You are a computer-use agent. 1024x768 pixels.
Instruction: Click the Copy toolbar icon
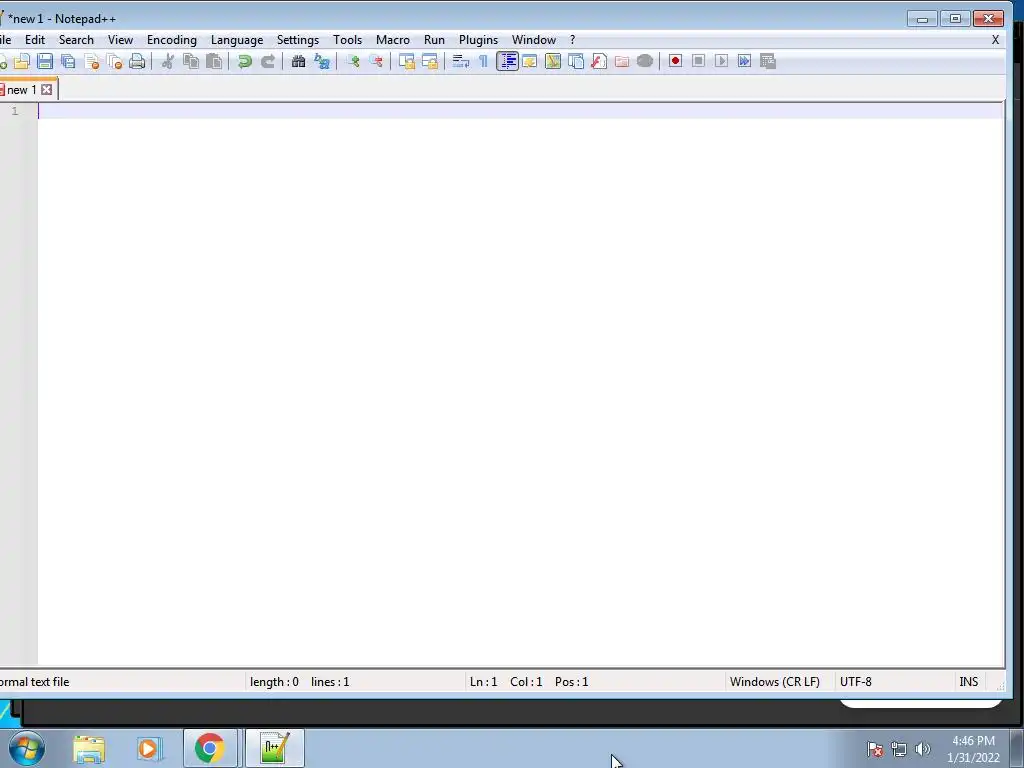click(191, 61)
